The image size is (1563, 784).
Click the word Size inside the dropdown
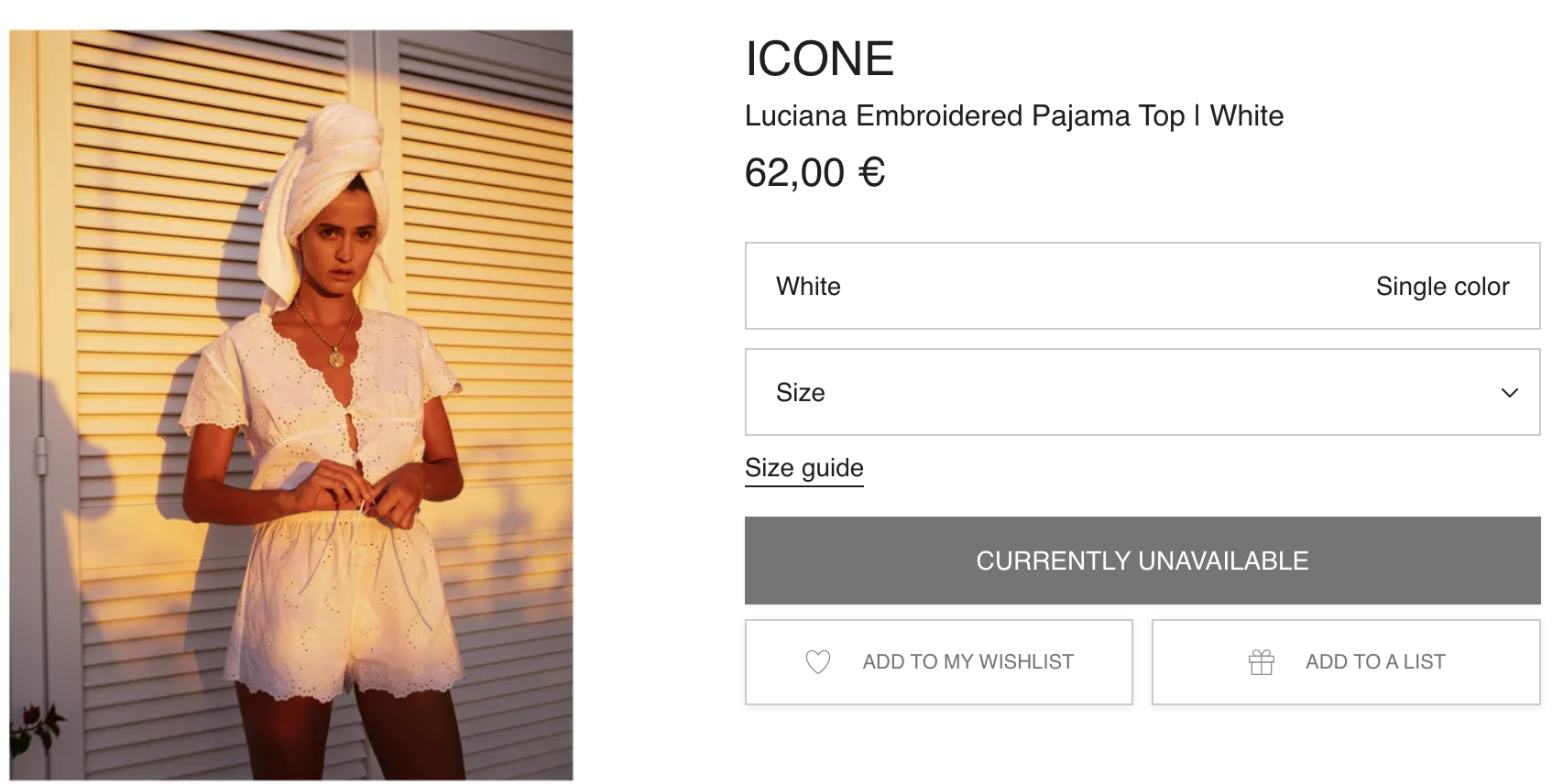coord(800,393)
